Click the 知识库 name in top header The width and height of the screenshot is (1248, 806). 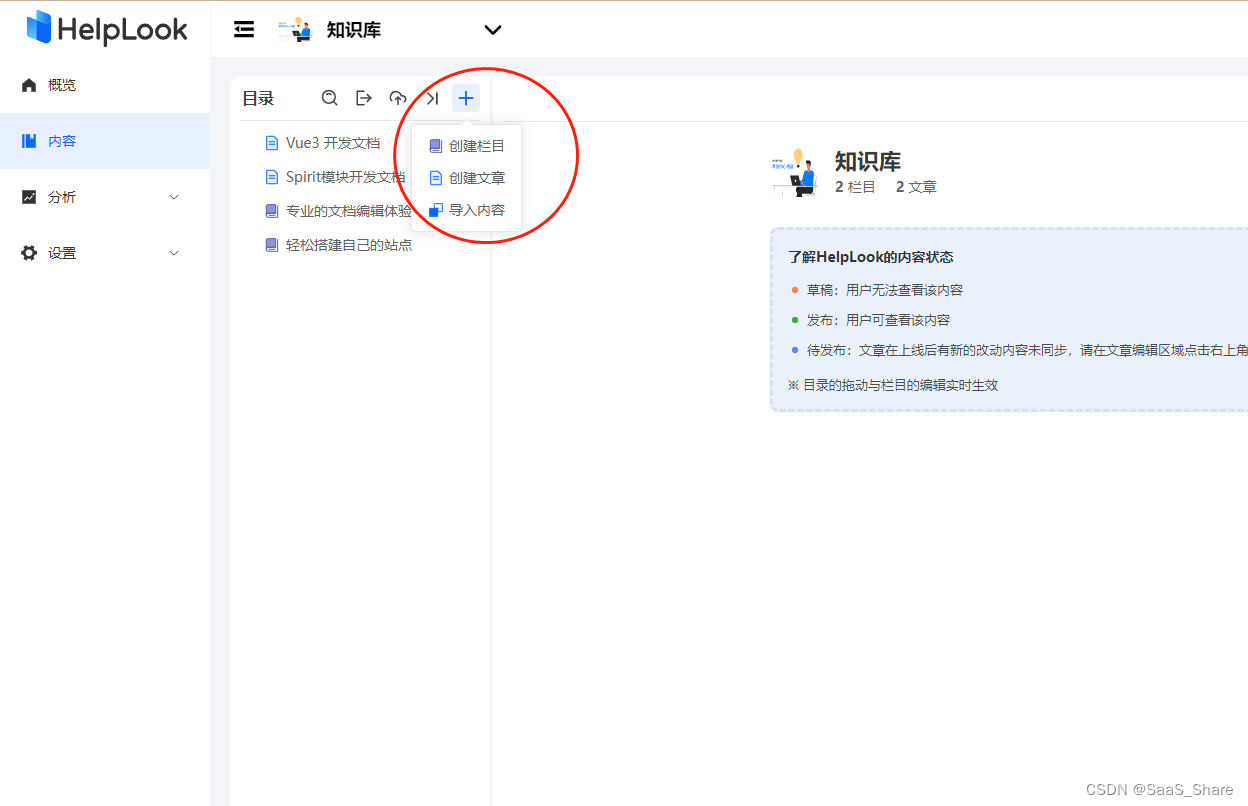[x=354, y=30]
